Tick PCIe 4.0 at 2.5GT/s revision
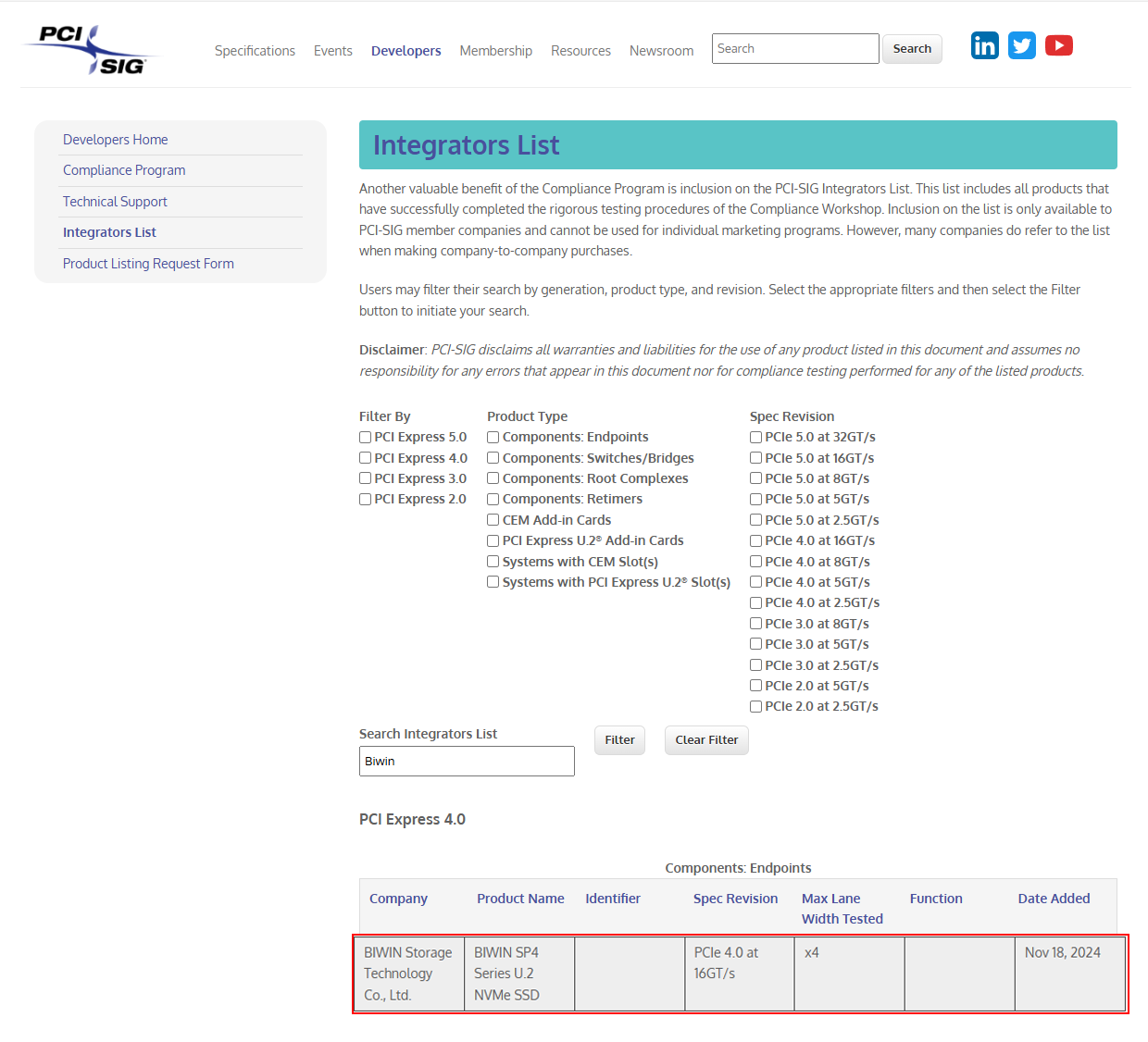 tap(756, 602)
